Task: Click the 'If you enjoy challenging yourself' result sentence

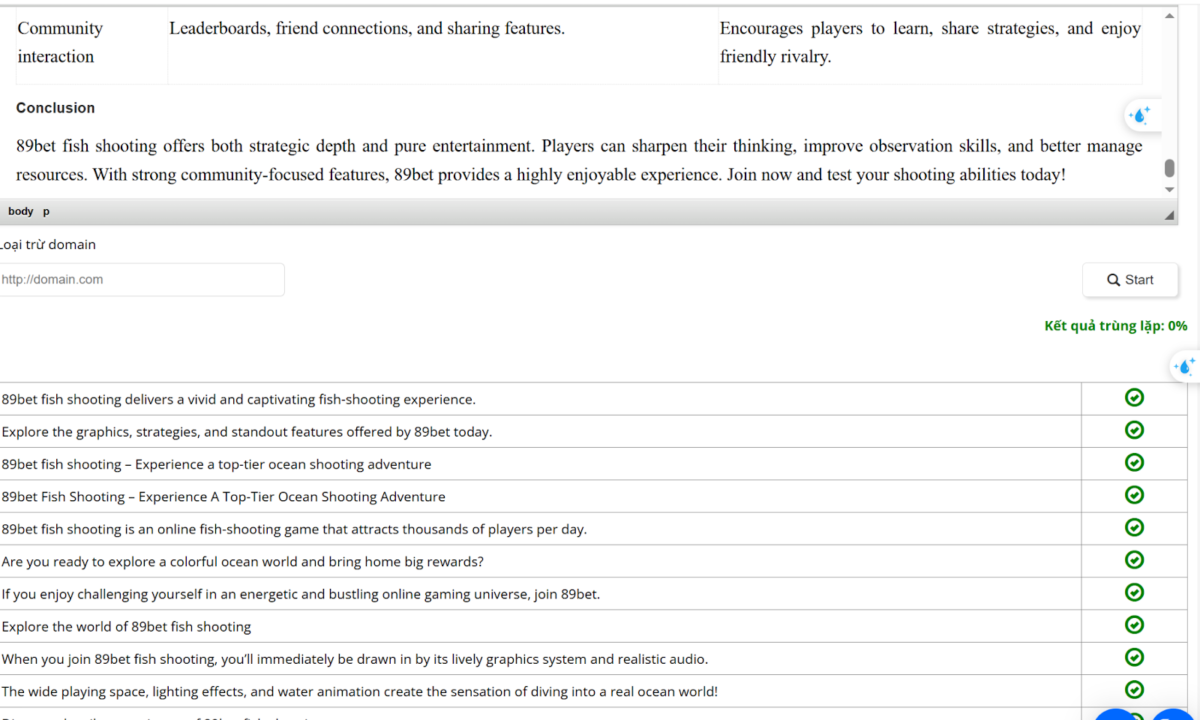Action: pos(300,594)
